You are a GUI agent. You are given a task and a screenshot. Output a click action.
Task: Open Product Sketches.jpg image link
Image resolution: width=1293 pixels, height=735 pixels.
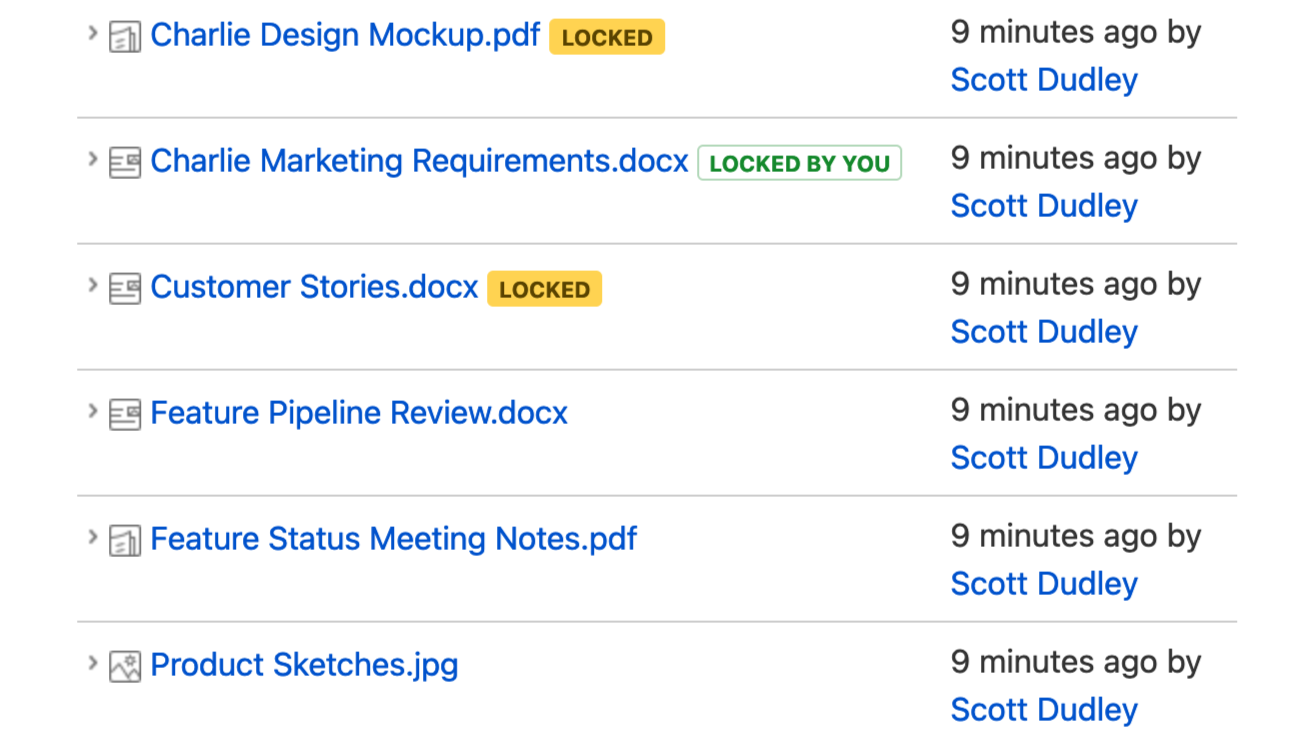pyautogui.click(x=304, y=666)
